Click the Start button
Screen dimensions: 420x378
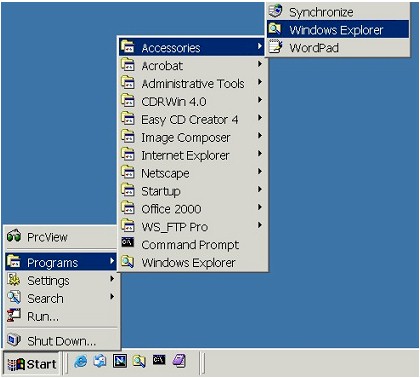point(32,364)
